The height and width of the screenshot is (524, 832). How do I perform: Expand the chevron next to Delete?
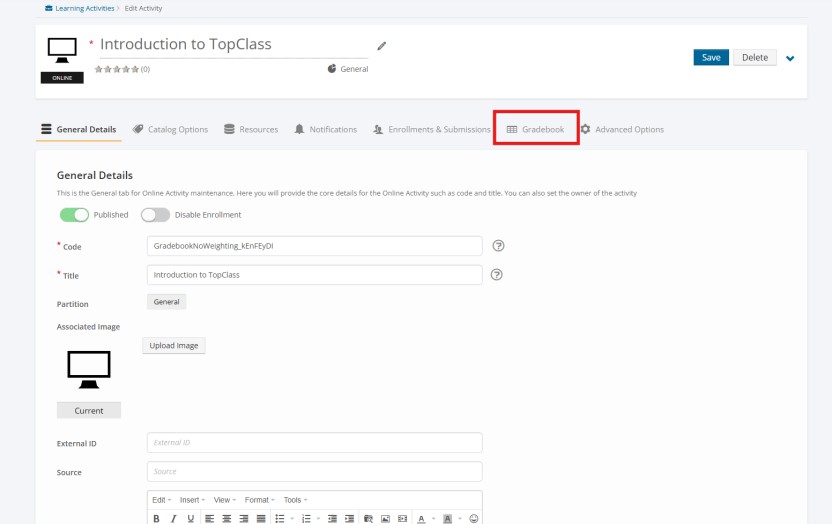tap(790, 58)
